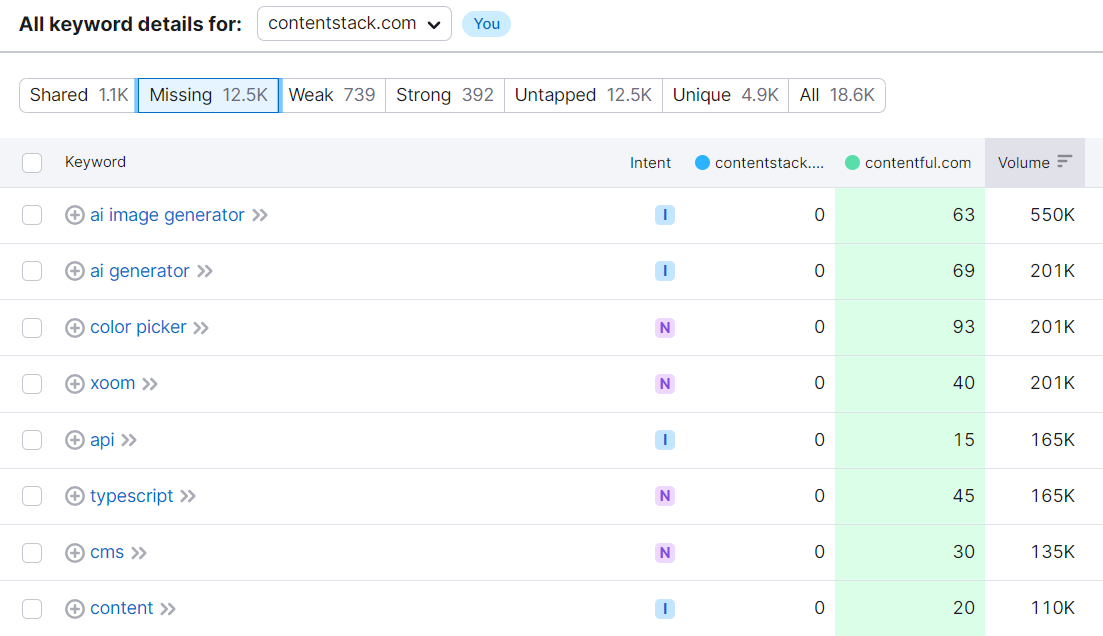
Task: Click the '550K' volume value
Action: (x=1052, y=215)
